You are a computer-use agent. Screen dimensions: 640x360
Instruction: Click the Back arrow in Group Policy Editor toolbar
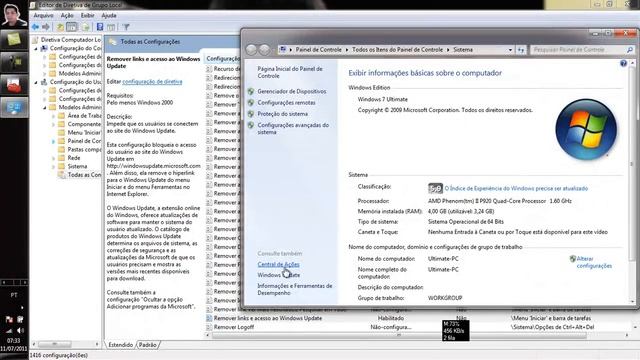click(x=36, y=27)
